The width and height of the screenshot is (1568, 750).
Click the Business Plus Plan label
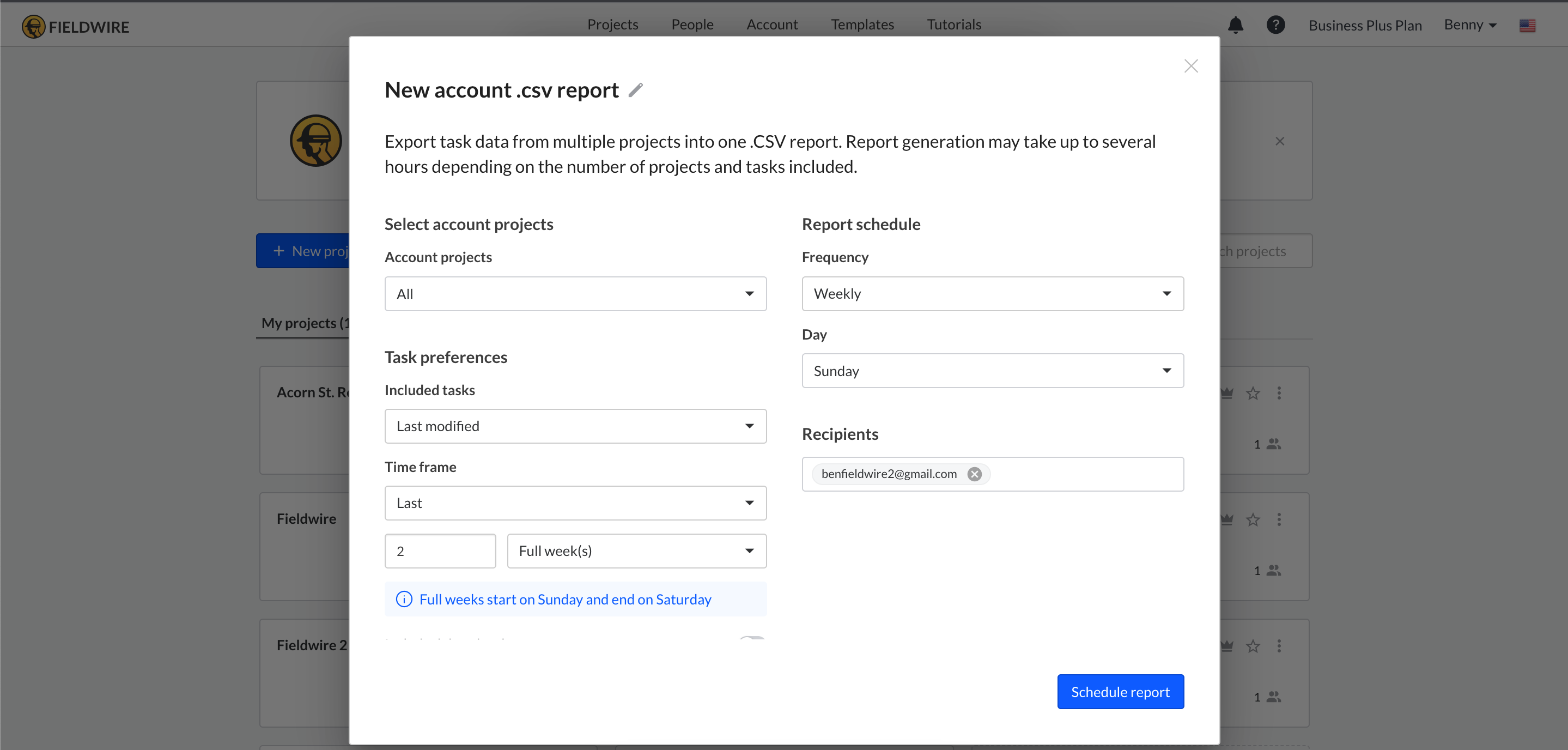coord(1365,26)
